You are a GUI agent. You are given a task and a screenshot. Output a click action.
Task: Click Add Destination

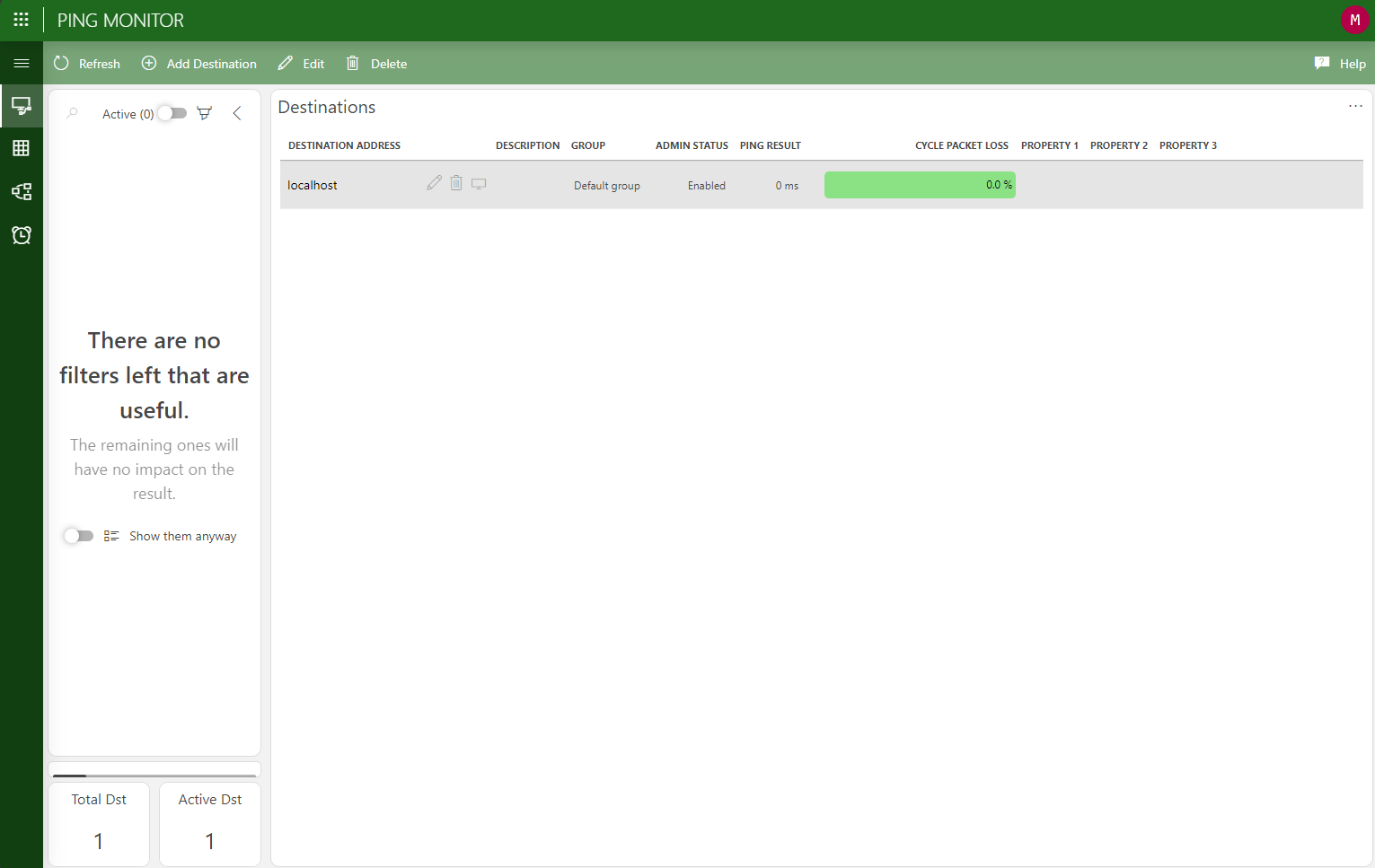point(199,64)
